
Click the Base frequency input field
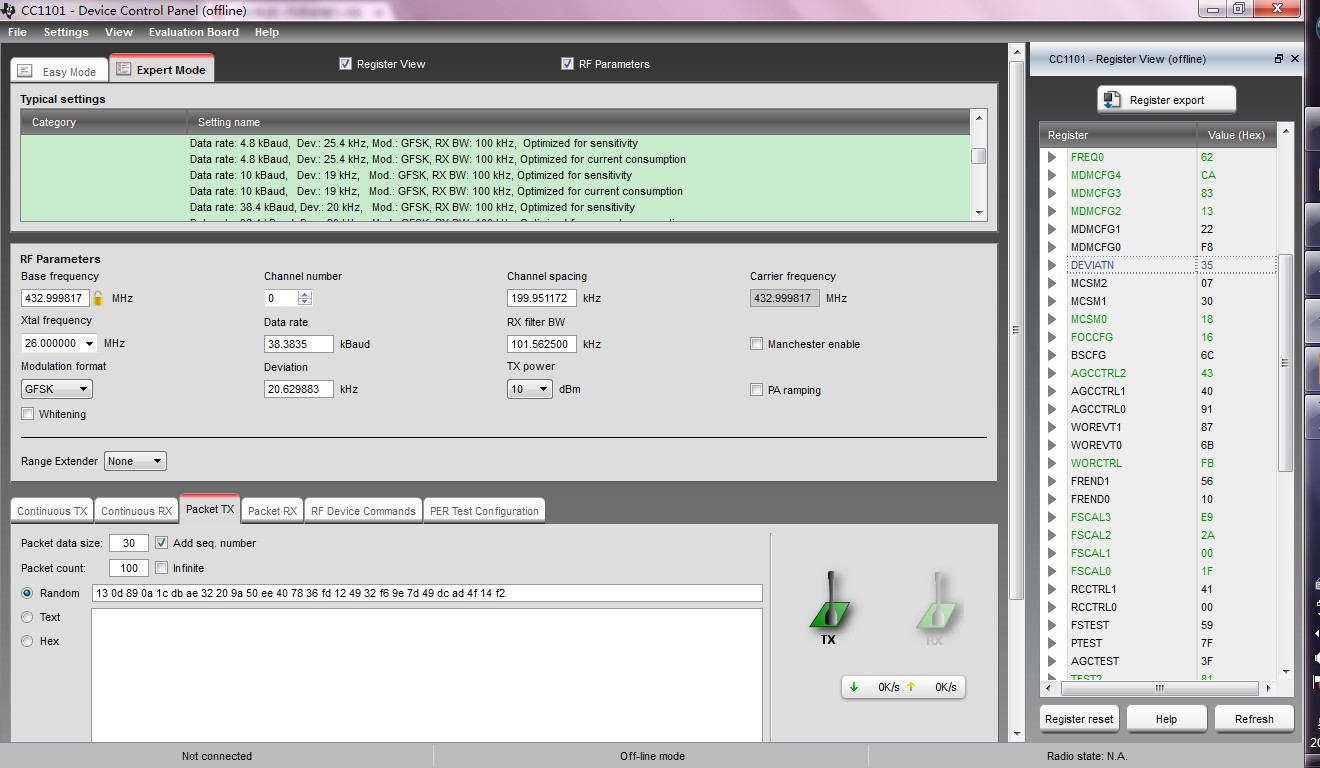point(55,298)
